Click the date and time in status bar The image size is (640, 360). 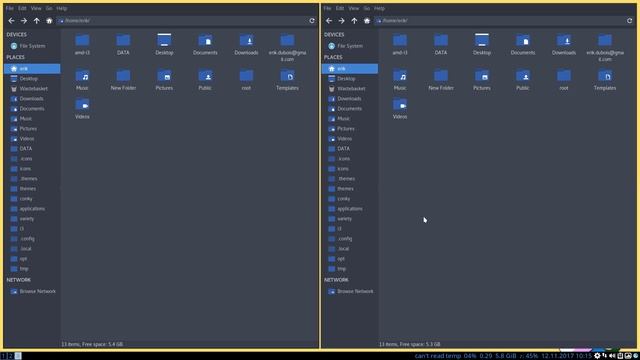point(566,356)
